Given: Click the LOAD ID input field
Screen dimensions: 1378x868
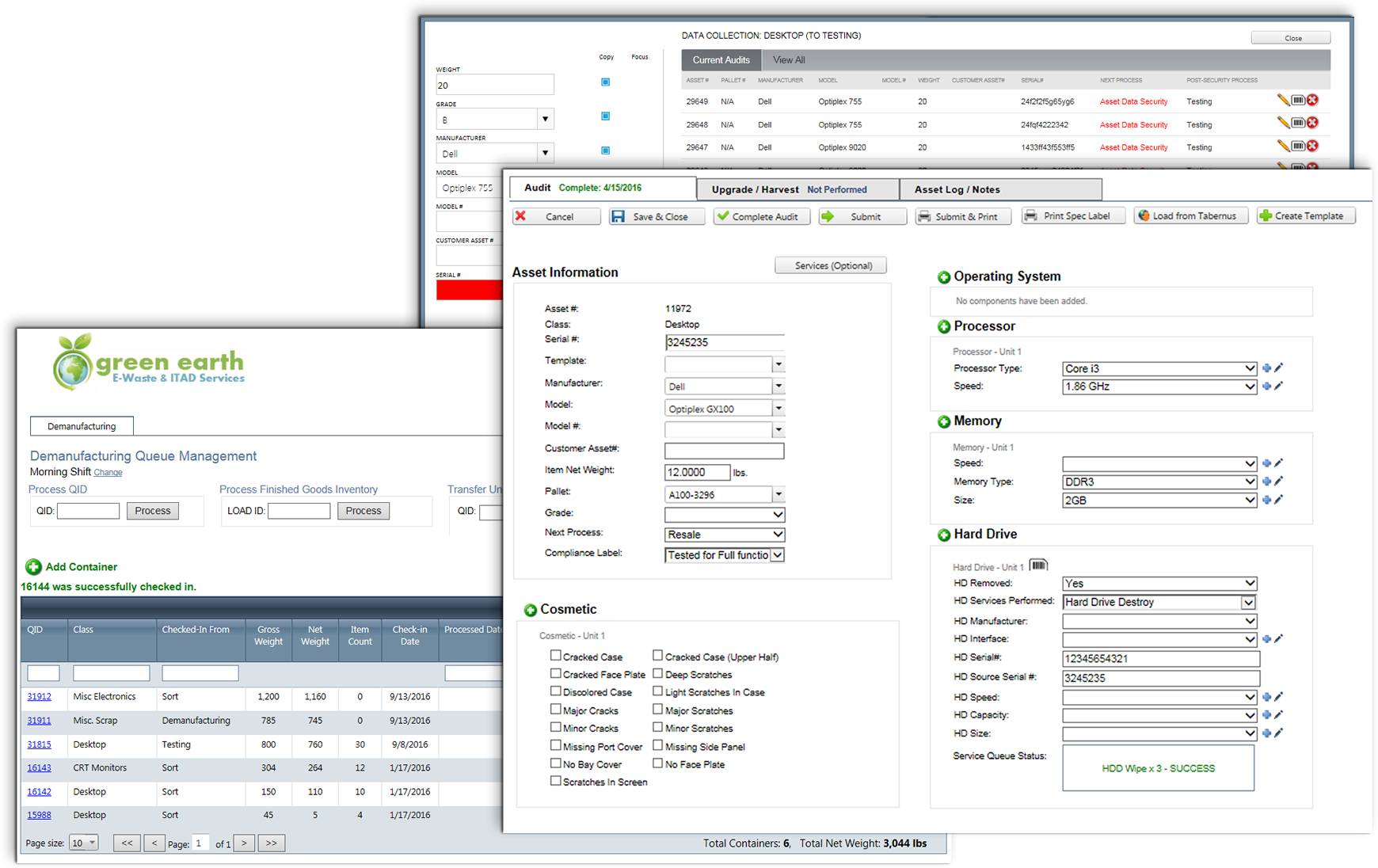Looking at the screenshot, I should click(x=299, y=511).
